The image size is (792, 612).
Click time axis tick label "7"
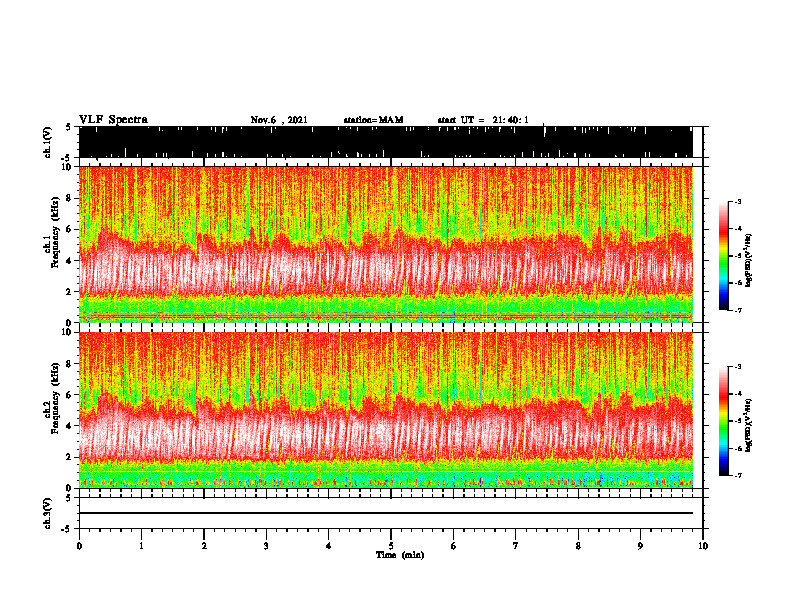coord(516,546)
